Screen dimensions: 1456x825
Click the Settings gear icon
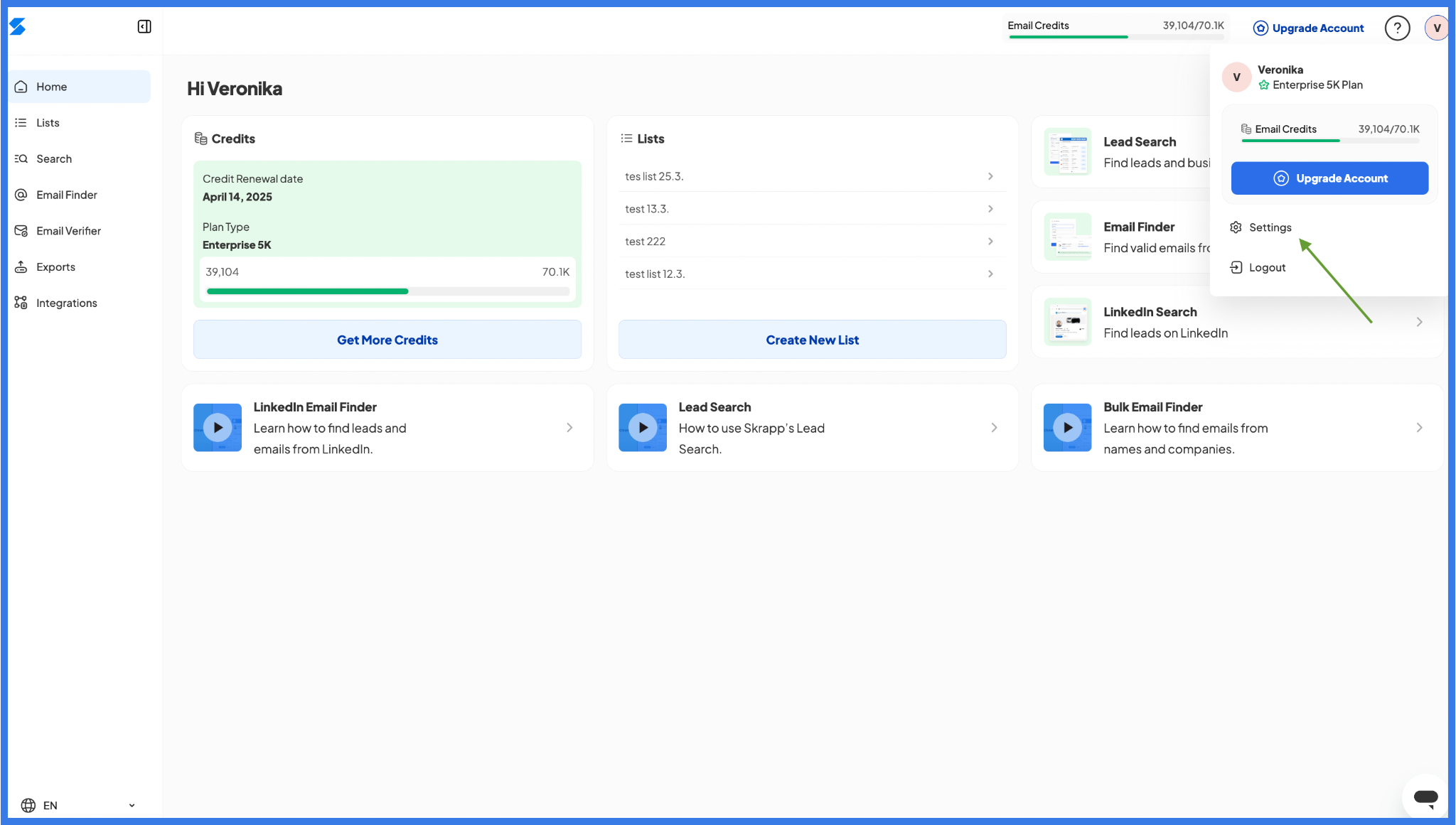pos(1236,227)
